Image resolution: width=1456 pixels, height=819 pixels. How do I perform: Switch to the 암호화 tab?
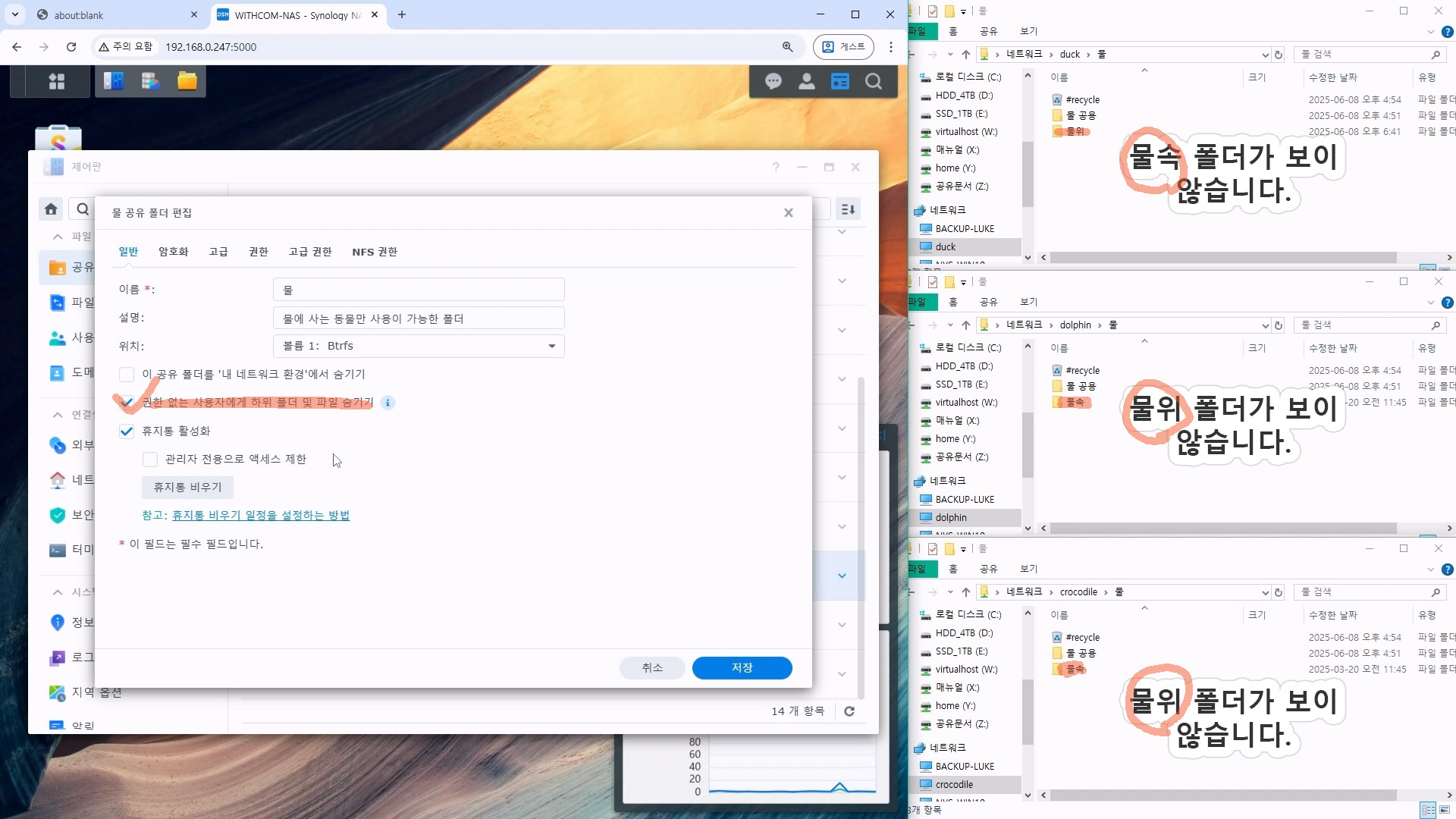click(173, 252)
